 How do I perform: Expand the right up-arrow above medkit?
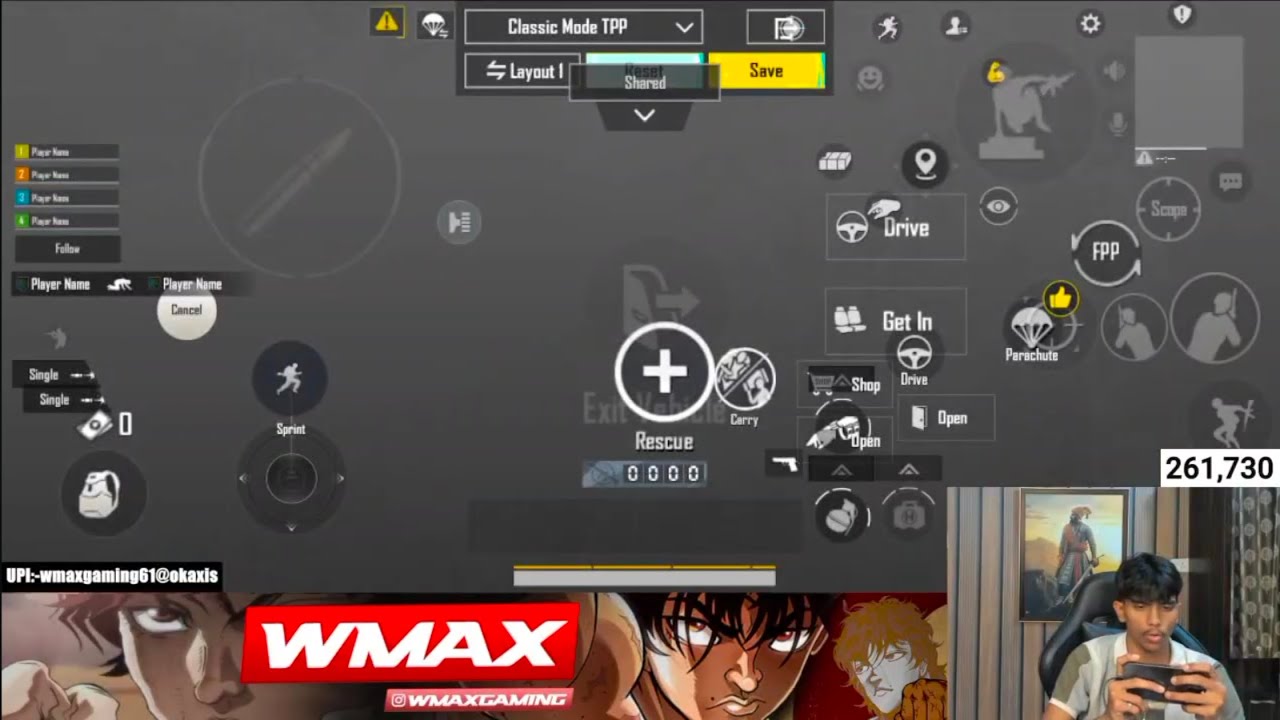[908, 469]
